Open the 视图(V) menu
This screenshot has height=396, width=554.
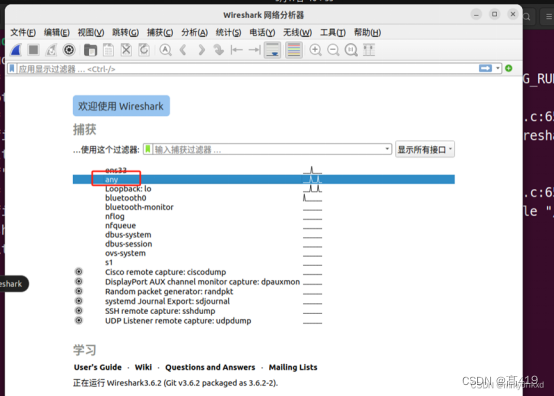point(91,32)
